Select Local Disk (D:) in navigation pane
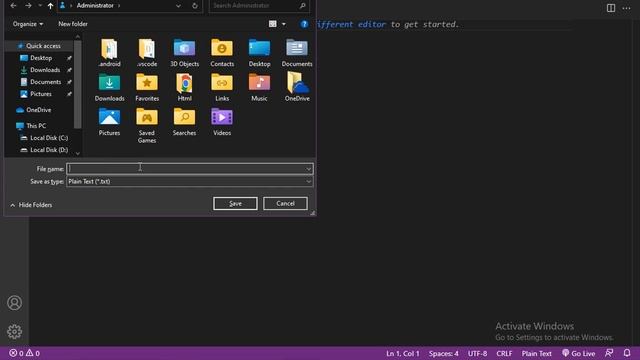The width and height of the screenshot is (640, 360). [49, 150]
